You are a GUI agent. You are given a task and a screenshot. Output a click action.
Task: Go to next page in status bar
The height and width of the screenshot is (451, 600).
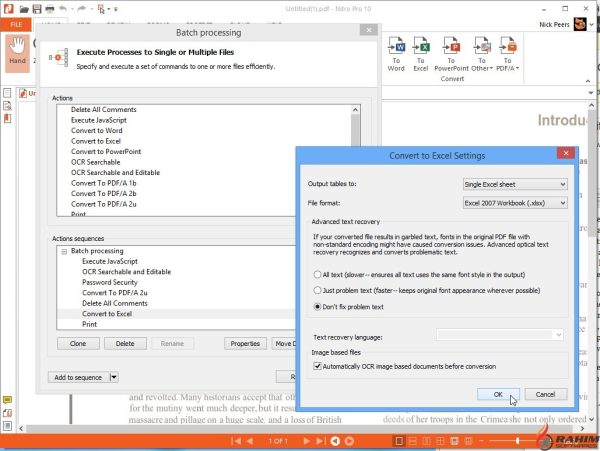306,441
